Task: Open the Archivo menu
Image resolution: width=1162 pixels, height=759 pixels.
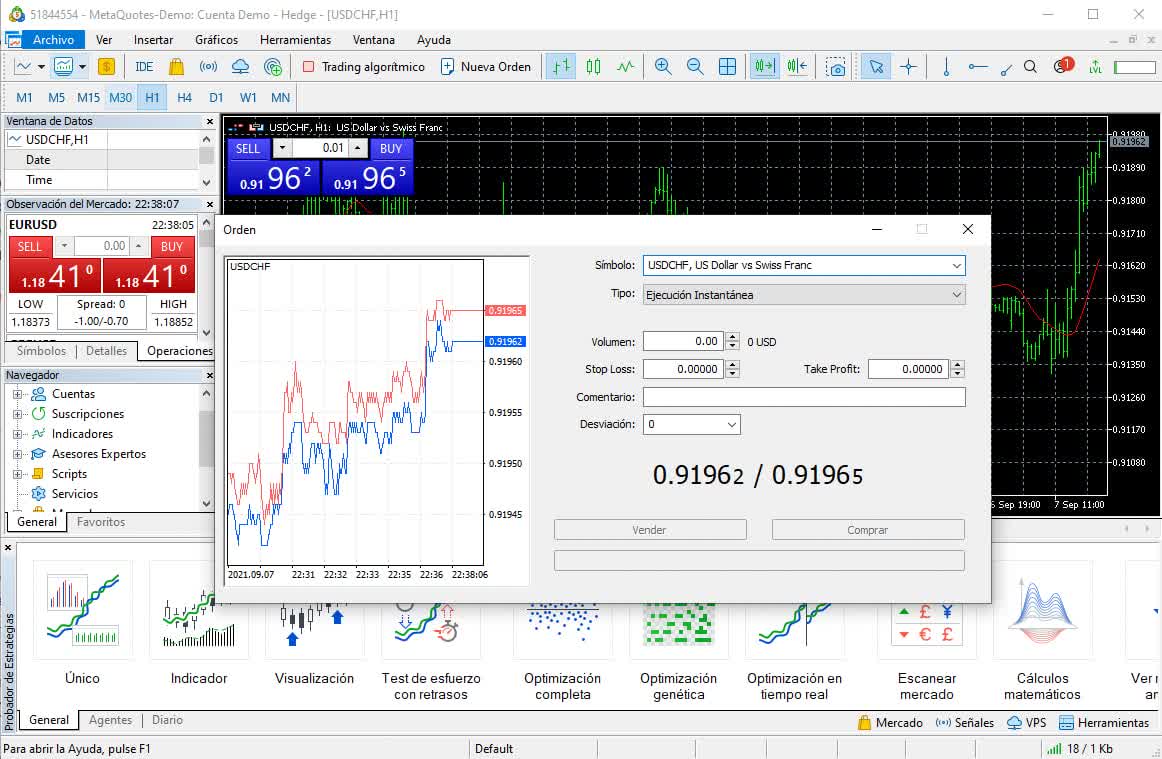Action: tap(53, 40)
